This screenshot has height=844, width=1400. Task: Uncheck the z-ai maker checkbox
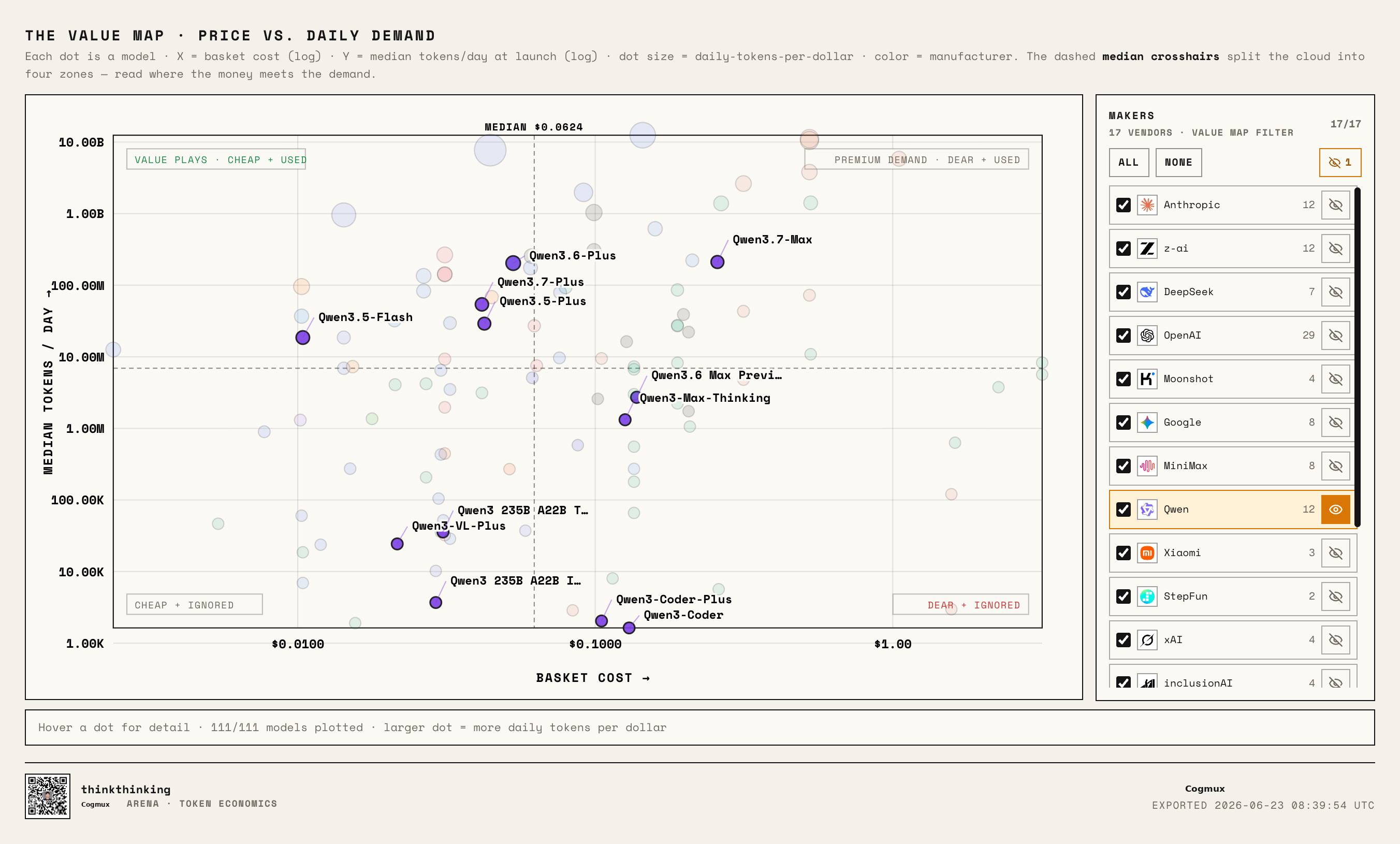click(1124, 249)
